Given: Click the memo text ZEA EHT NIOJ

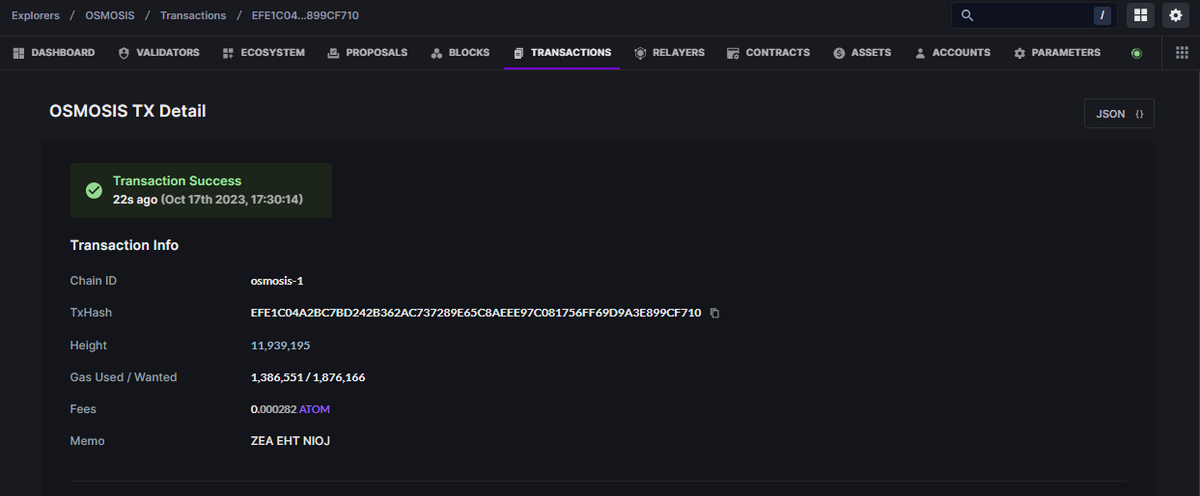Looking at the screenshot, I should pos(290,441).
